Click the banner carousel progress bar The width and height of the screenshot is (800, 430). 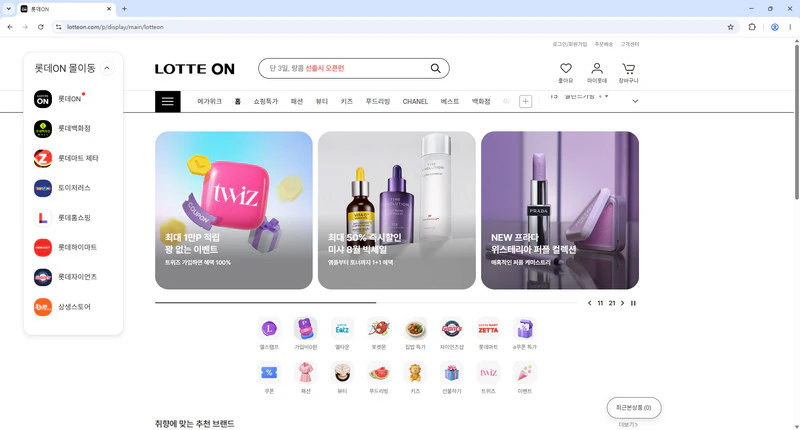coord(366,302)
